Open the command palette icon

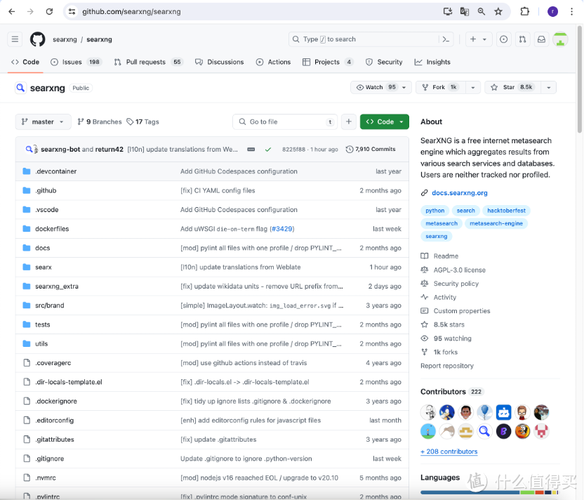coord(446,39)
